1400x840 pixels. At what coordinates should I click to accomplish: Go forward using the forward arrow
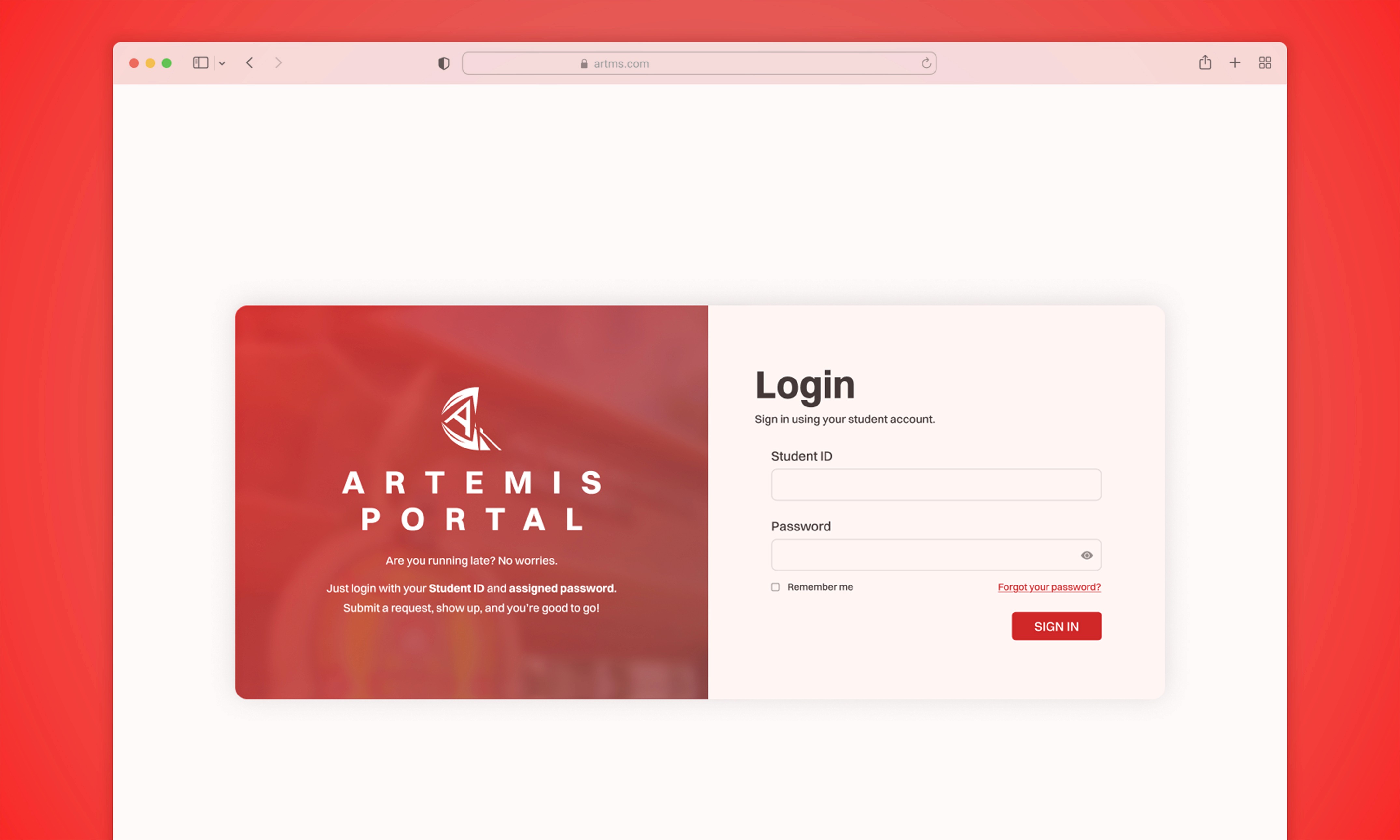click(x=278, y=63)
